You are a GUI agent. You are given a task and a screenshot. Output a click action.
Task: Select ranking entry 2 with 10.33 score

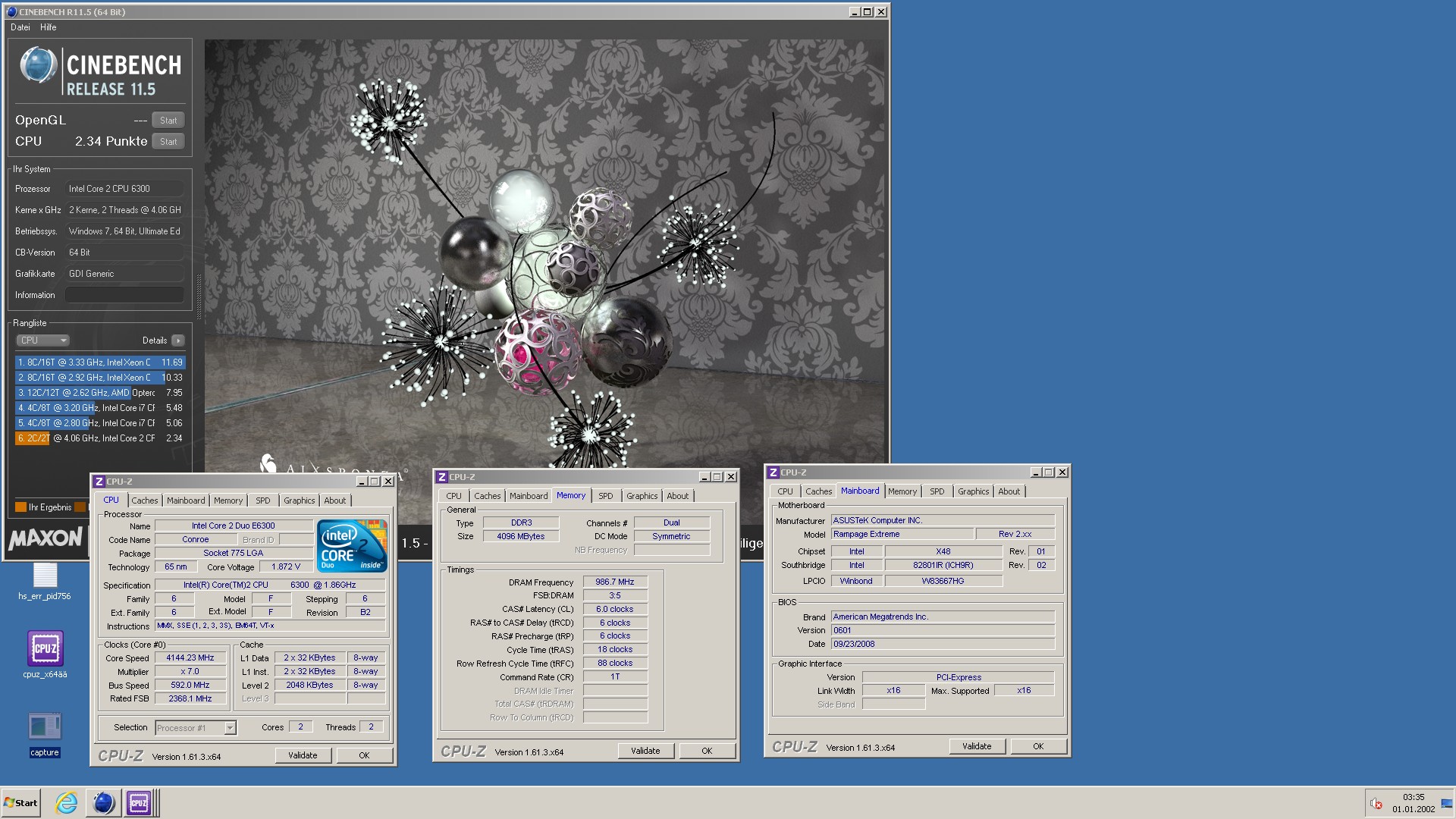pos(100,378)
